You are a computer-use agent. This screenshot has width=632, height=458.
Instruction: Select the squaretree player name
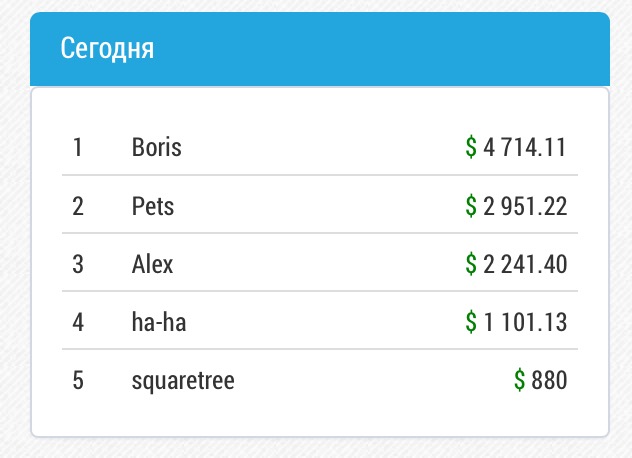pos(183,381)
